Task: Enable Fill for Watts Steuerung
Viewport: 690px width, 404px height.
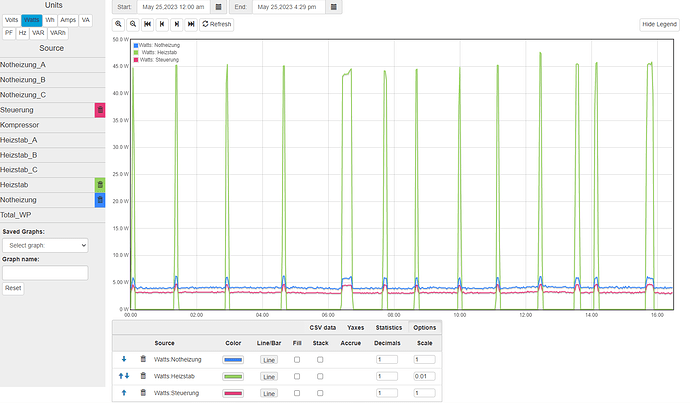Action: 297,393
